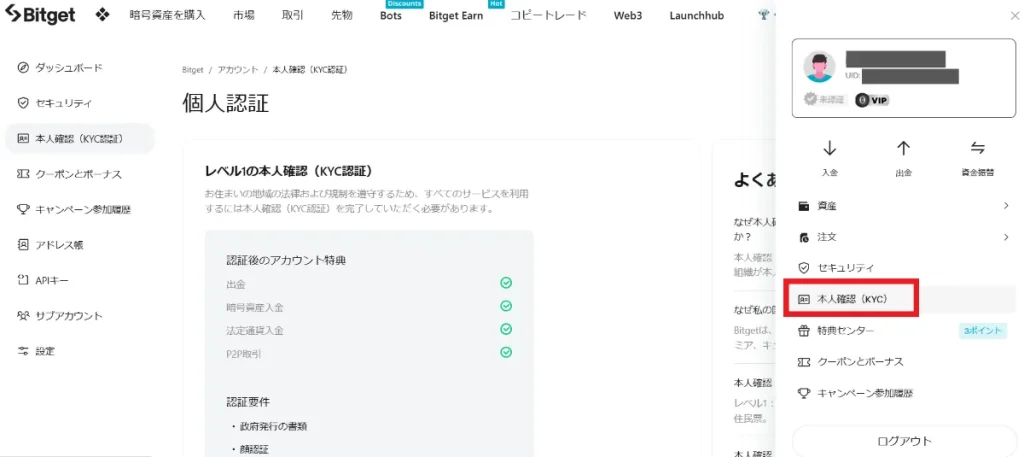Open 特典センター in the account panel
Viewport: 1024px width, 457px height.
904,330
